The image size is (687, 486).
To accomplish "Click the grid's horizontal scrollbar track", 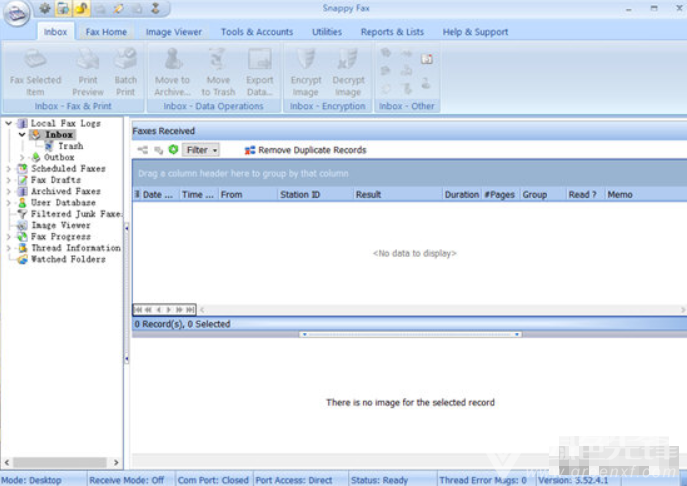I will pyautogui.click(x=443, y=310).
